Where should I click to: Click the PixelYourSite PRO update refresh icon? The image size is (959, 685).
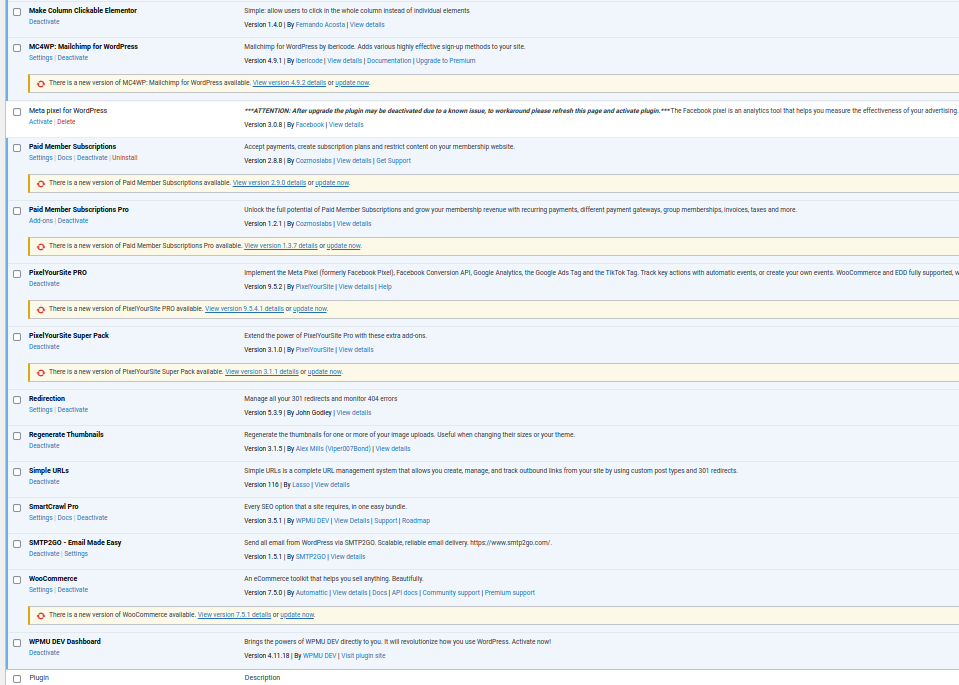pyautogui.click(x=41, y=310)
